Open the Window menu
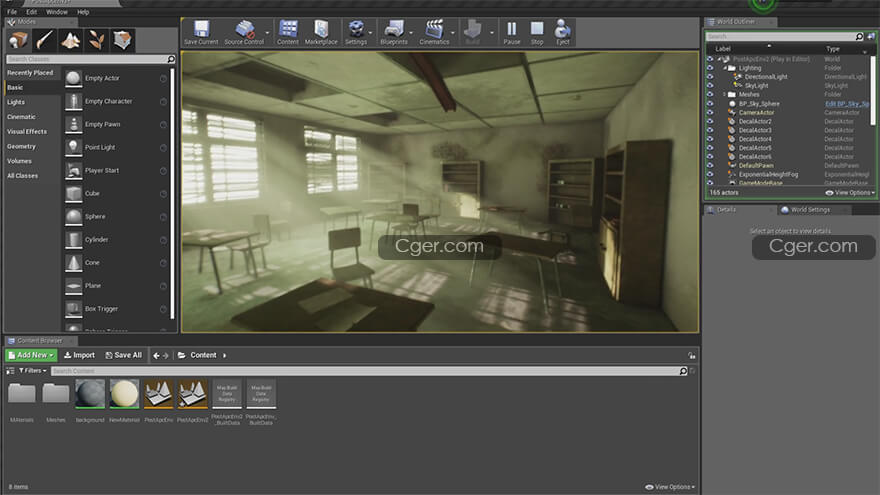This screenshot has height=495, width=880. pyautogui.click(x=57, y=12)
